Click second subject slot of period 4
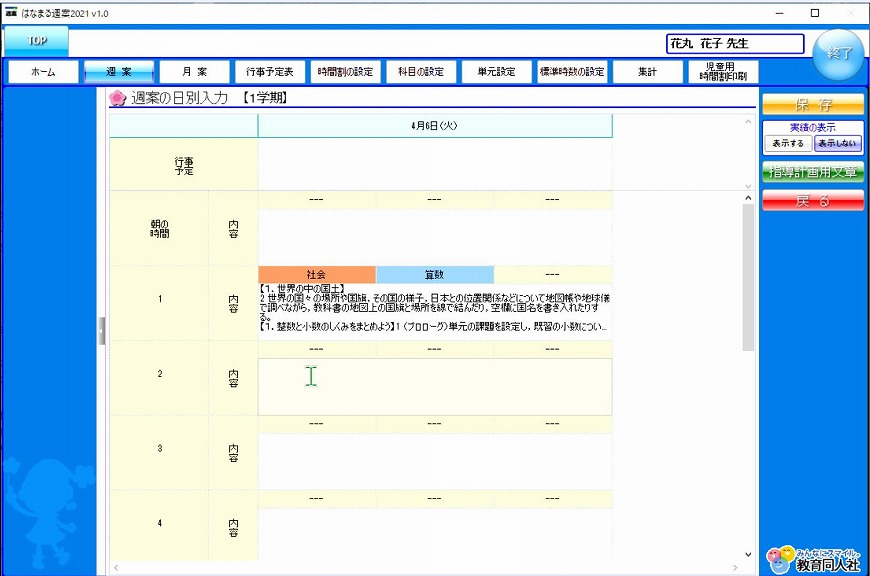Viewport: 870px width, 576px height. (434, 499)
